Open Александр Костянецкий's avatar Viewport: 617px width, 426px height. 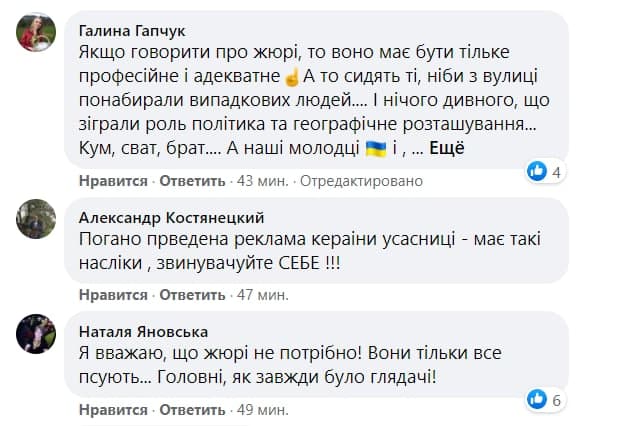35,217
